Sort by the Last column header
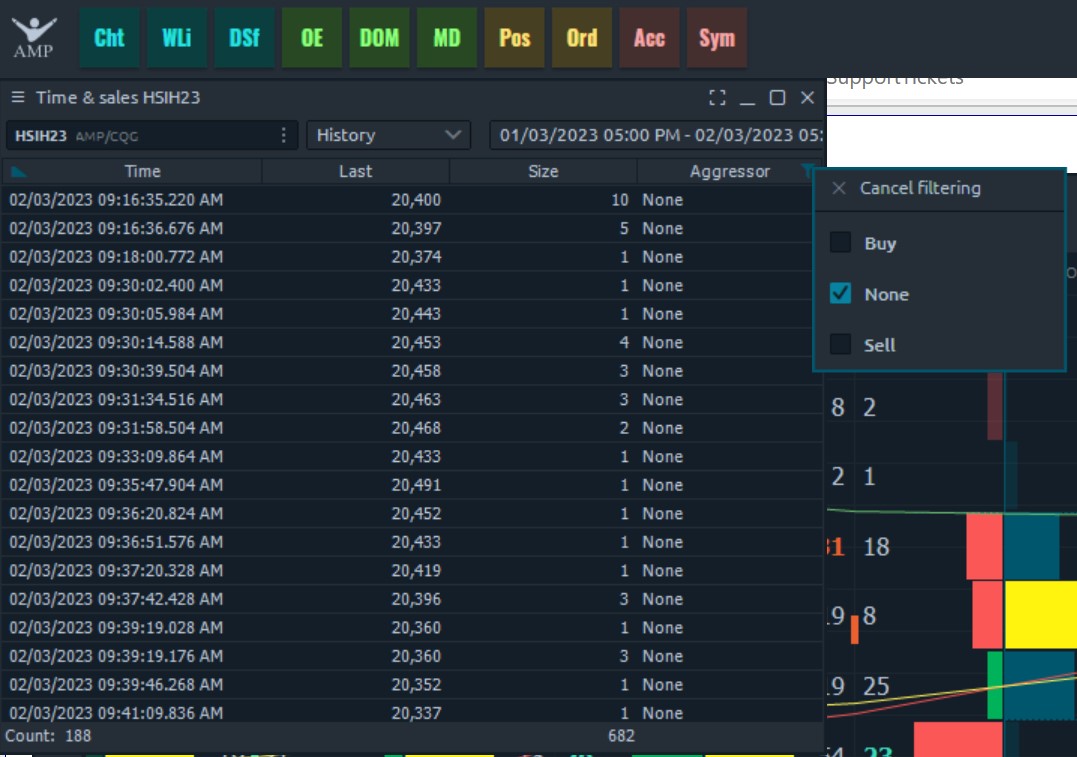The image size is (1077, 757). tap(355, 172)
